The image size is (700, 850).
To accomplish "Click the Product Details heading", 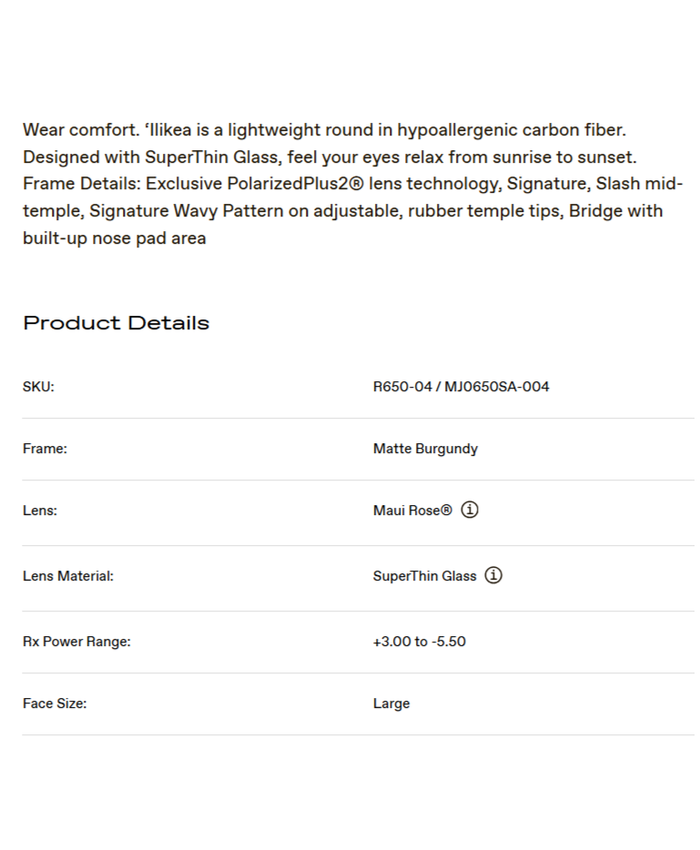I will coord(116,323).
